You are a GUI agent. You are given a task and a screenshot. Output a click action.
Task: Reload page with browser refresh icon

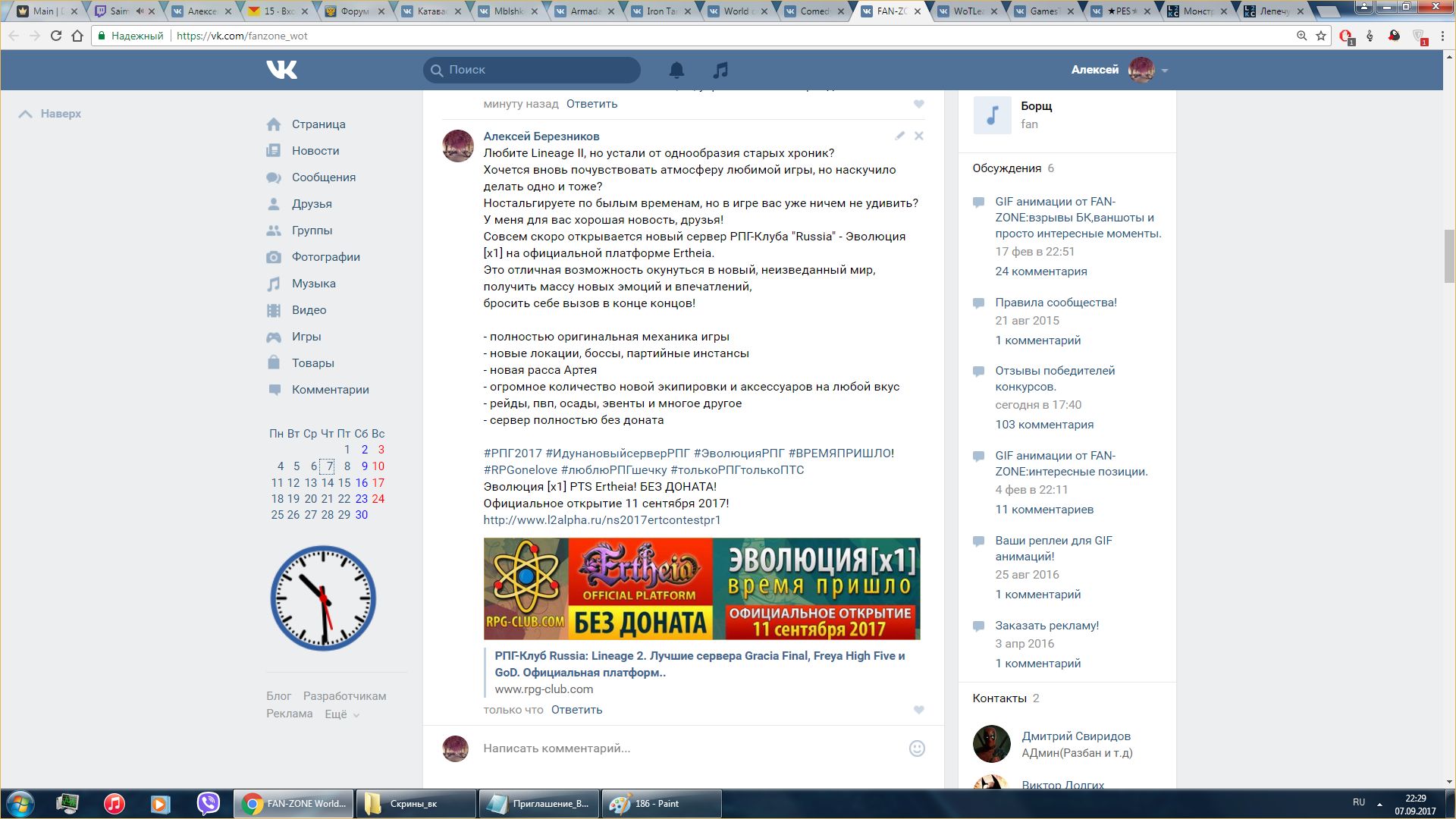(56, 36)
